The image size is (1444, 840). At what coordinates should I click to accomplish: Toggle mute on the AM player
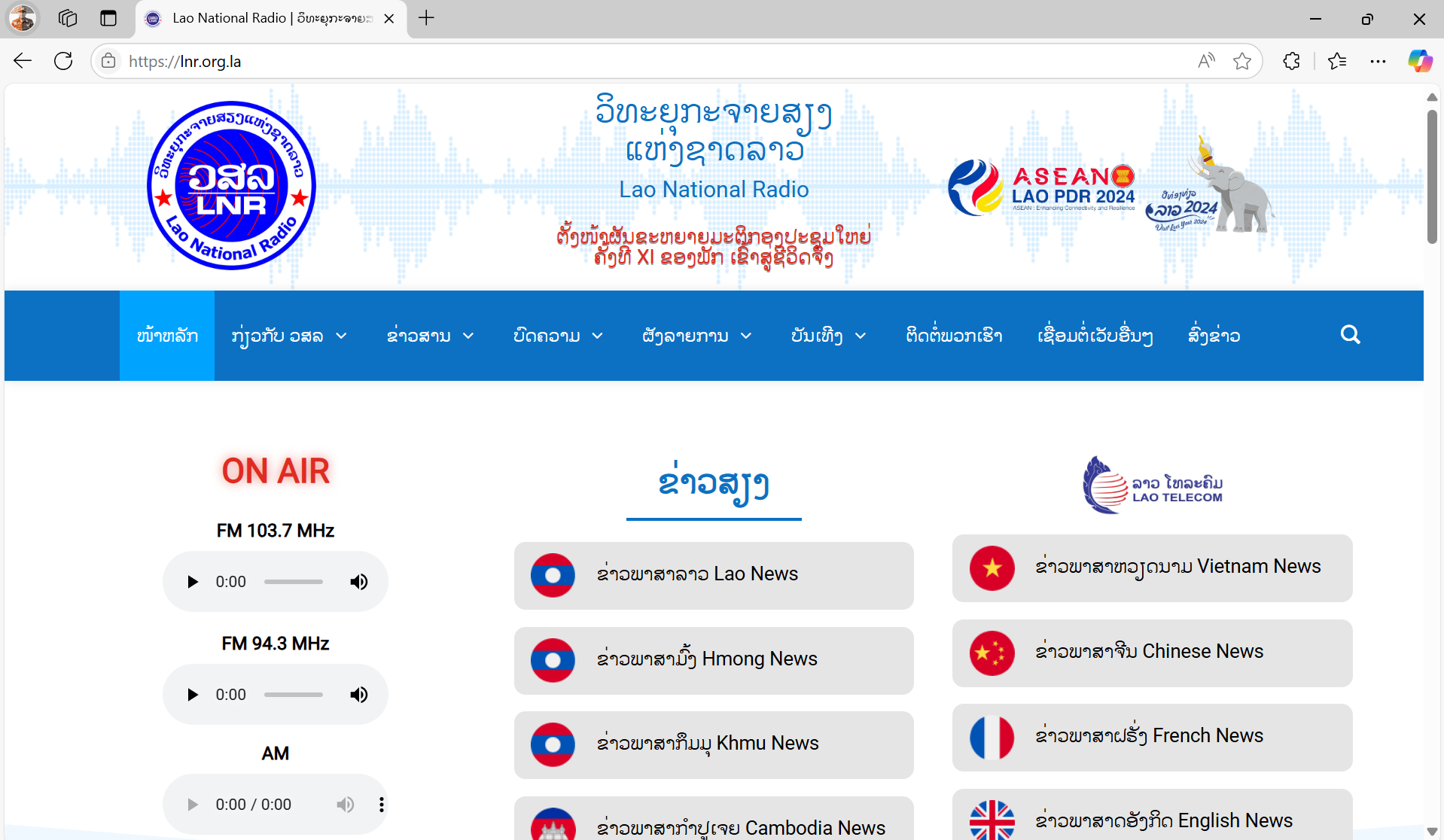[x=345, y=805]
